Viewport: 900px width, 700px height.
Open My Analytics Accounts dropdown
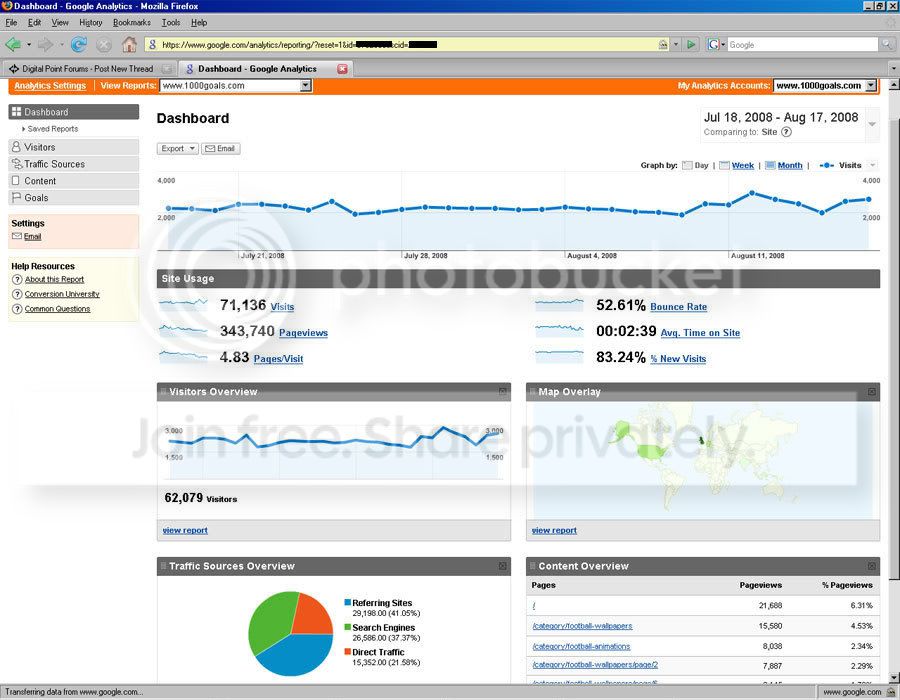coord(871,85)
